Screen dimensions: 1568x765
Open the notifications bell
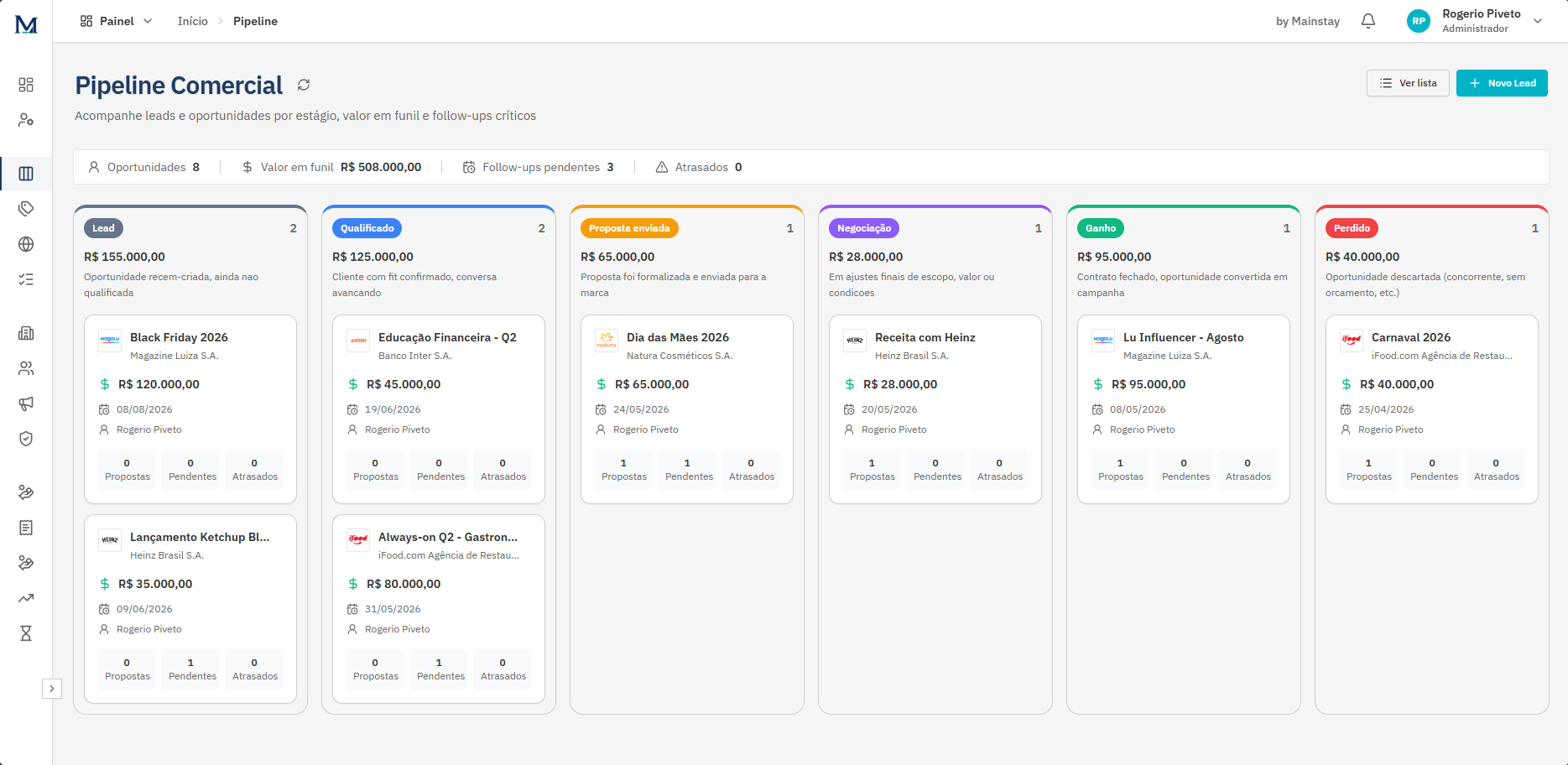point(1368,21)
